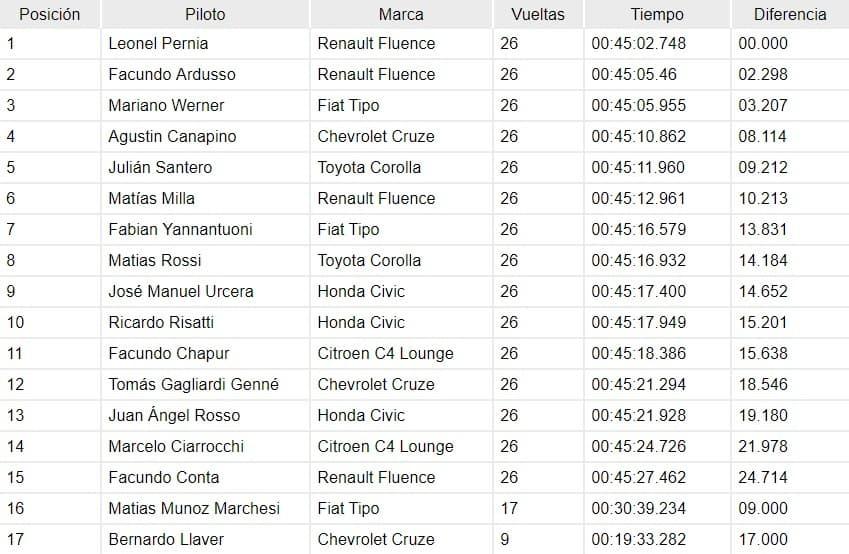Select the Bernardo Llaver name cell

(205, 539)
